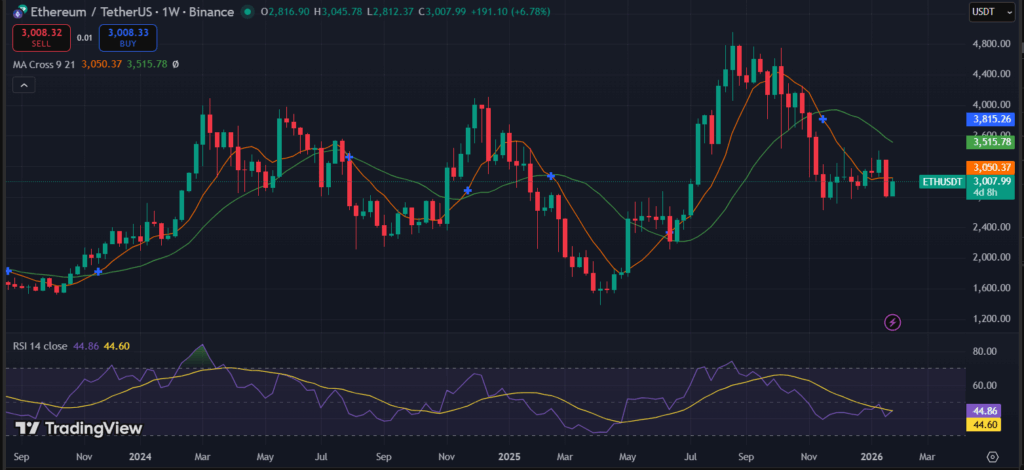1024x470 pixels.
Task: Click the ETHUSDT price label on price axis
Action: pyautogui.click(x=939, y=181)
